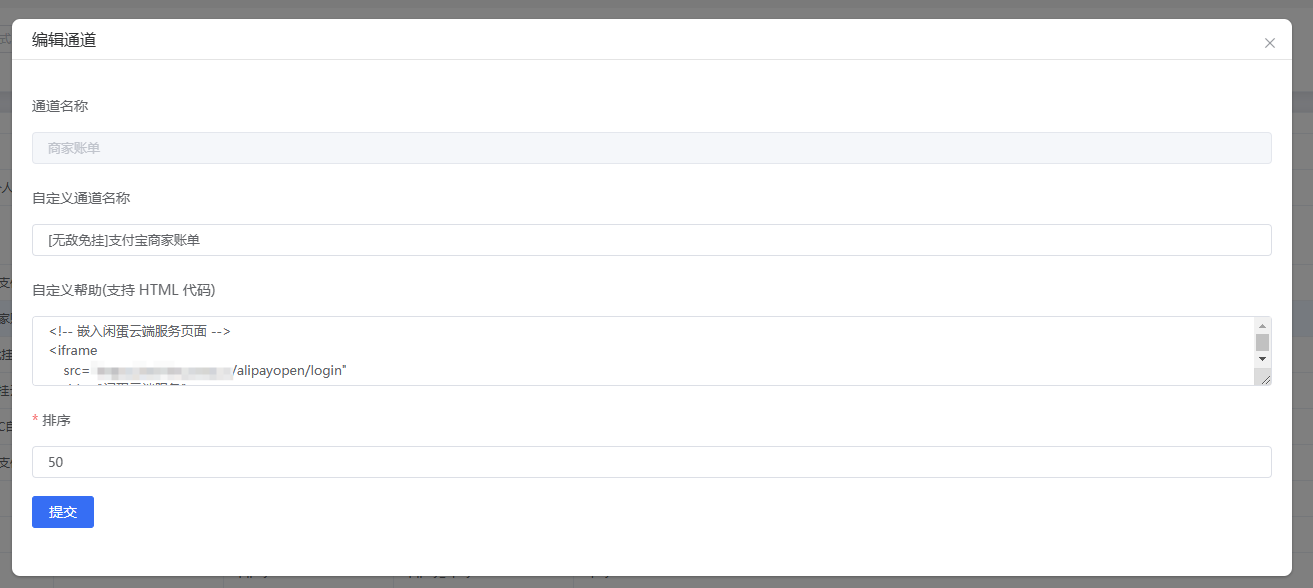The height and width of the screenshot is (588, 1313).
Task: Click the down arrow of the textarea scrollbar
Action: (1262, 358)
